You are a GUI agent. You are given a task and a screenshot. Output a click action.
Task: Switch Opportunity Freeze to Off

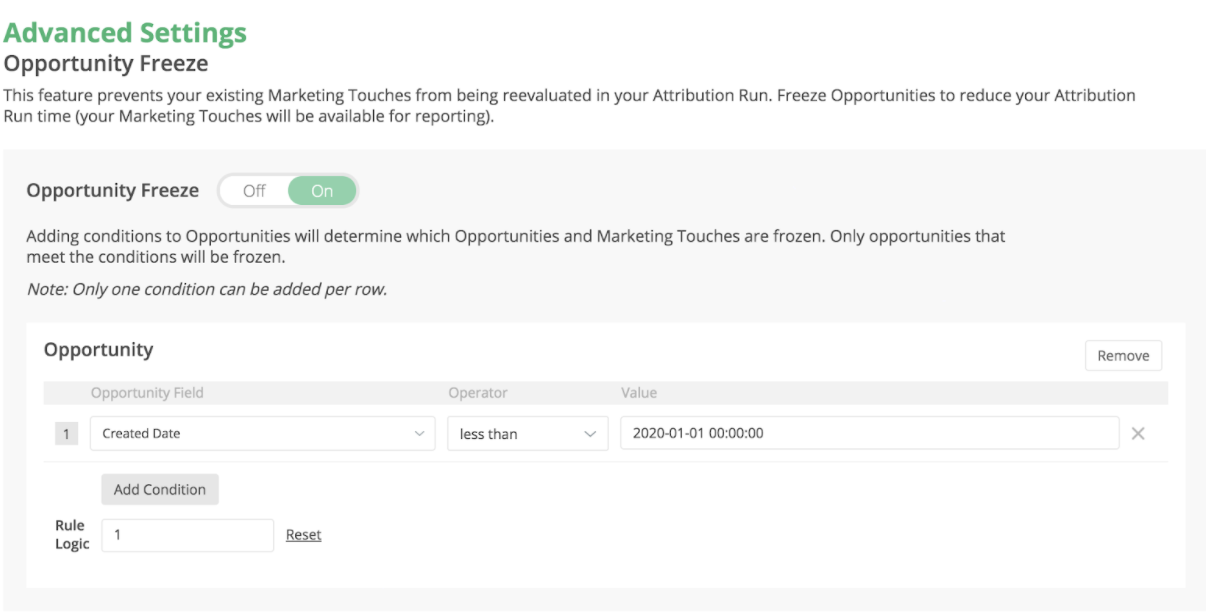(x=254, y=191)
